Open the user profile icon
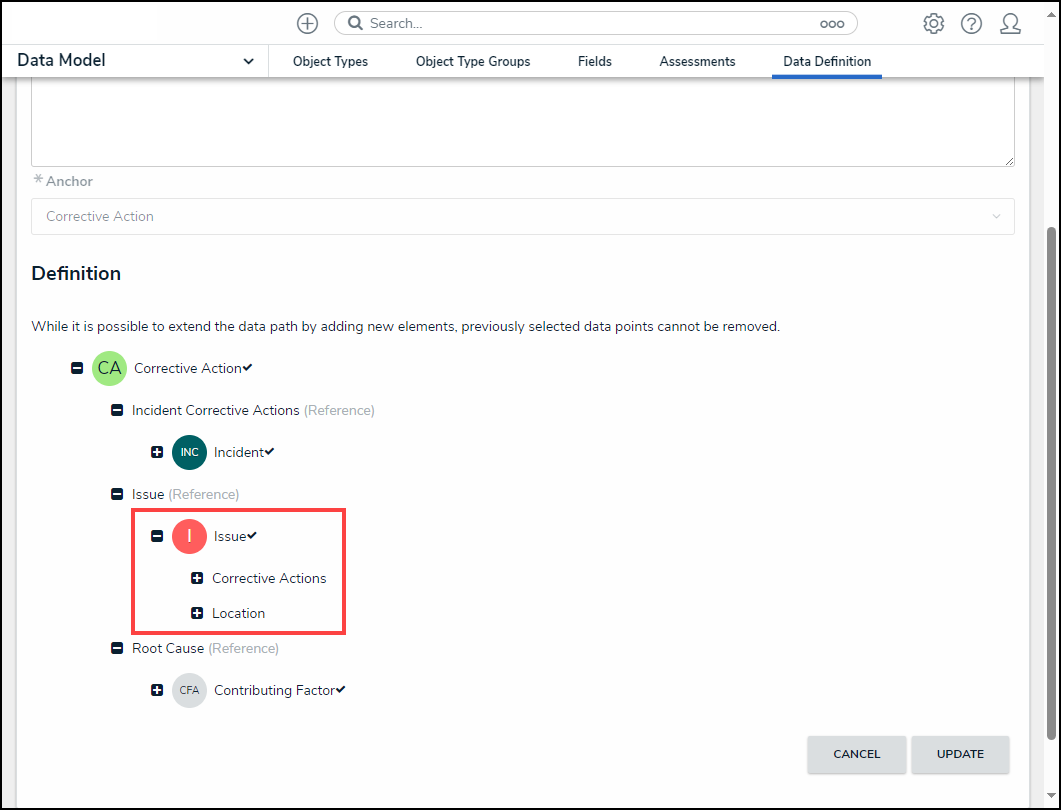1061x810 pixels. pyautogui.click(x=1010, y=23)
